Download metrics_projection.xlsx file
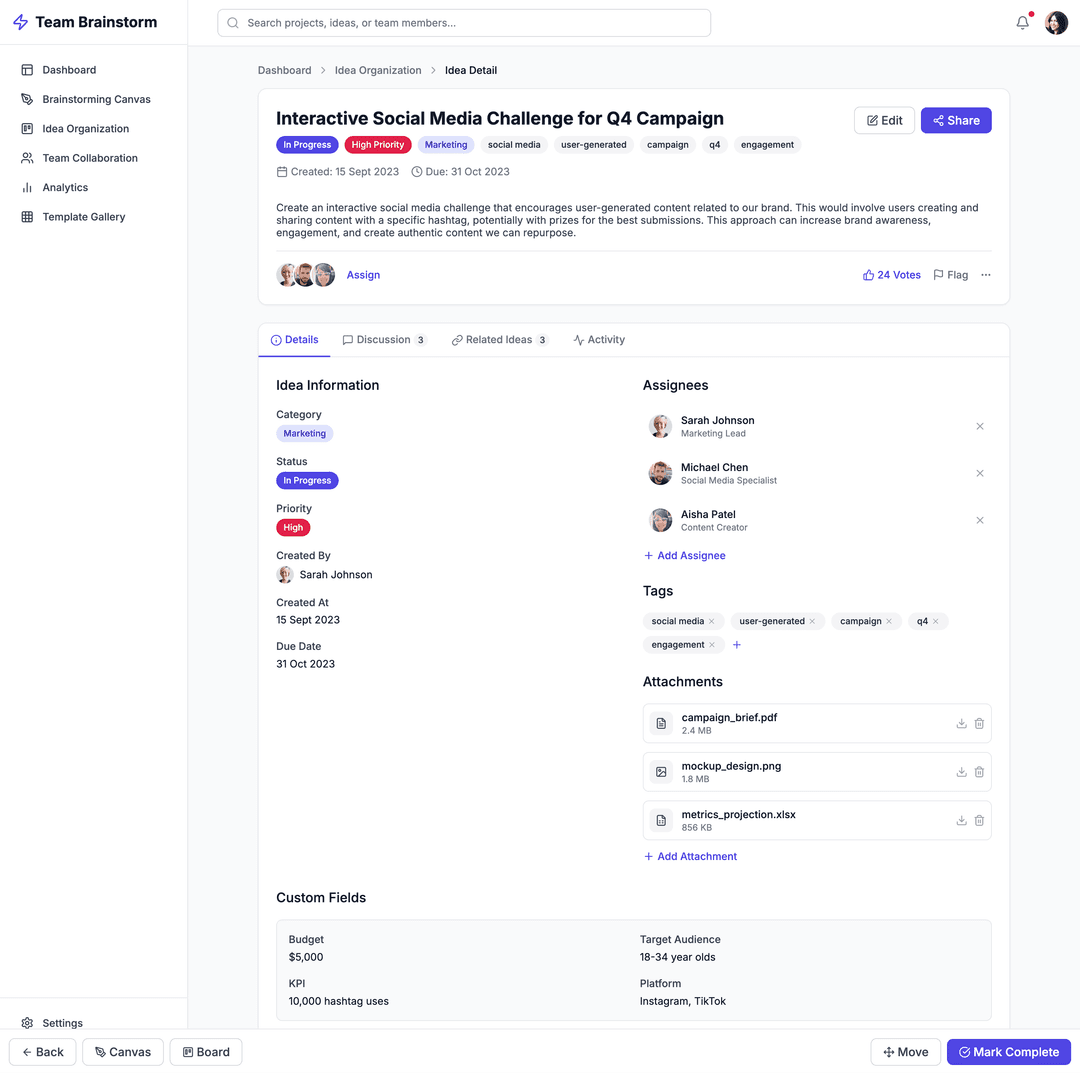This screenshot has width=1080, height=1075. [x=961, y=820]
